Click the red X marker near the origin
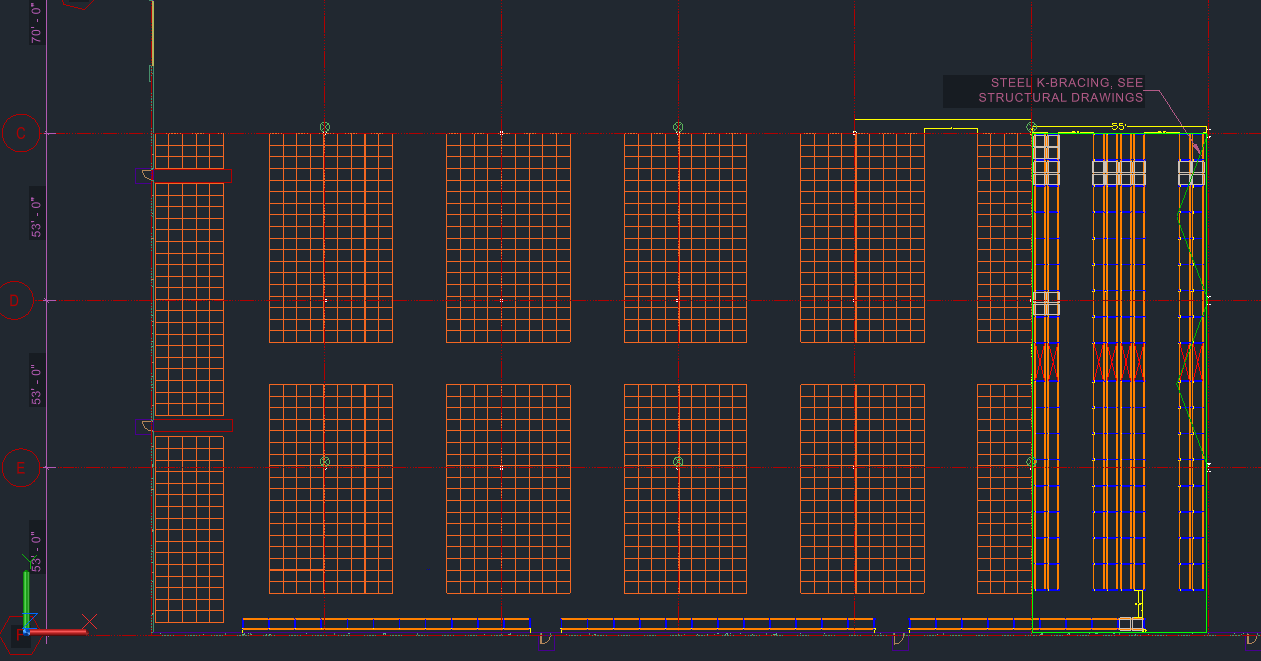Image resolution: width=1261 pixels, height=661 pixels. [x=90, y=621]
